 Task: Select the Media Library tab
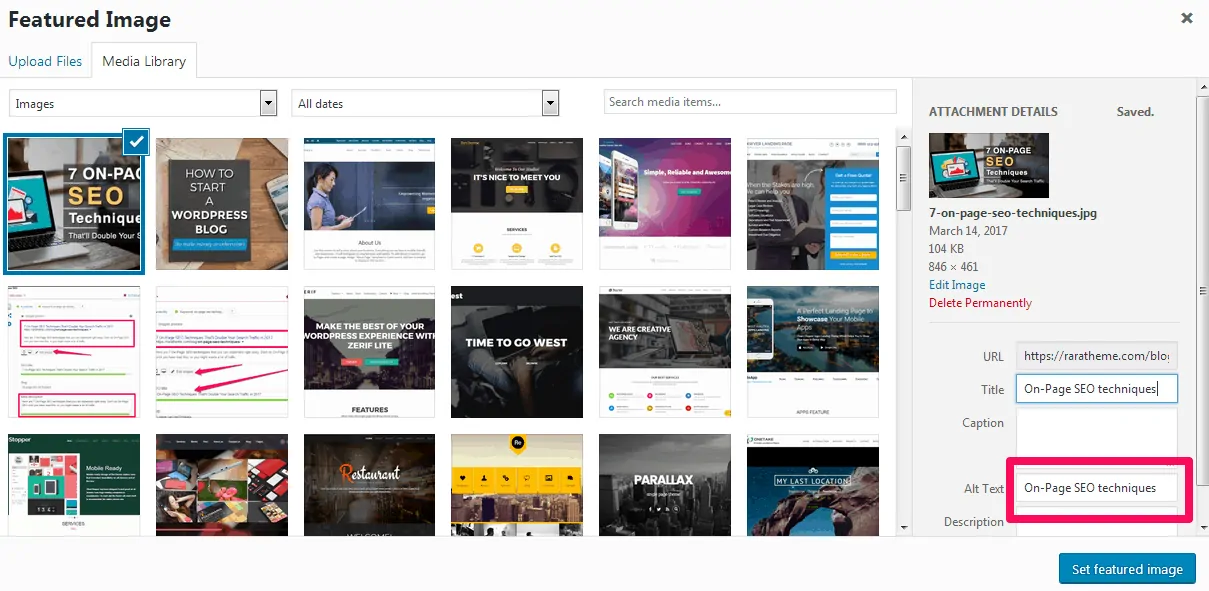tap(144, 61)
